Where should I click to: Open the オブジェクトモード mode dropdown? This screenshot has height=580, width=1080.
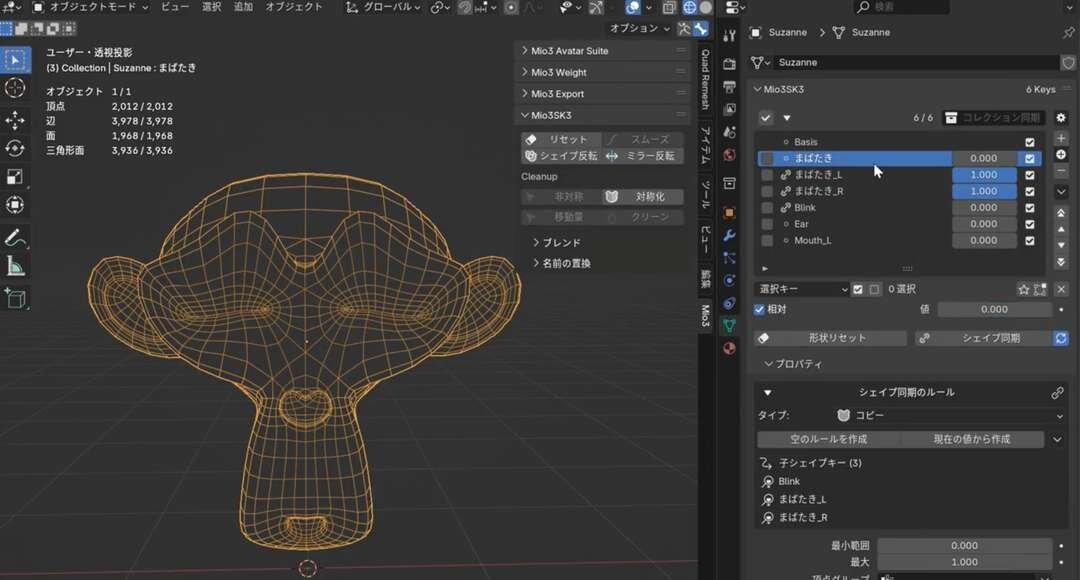(x=90, y=7)
